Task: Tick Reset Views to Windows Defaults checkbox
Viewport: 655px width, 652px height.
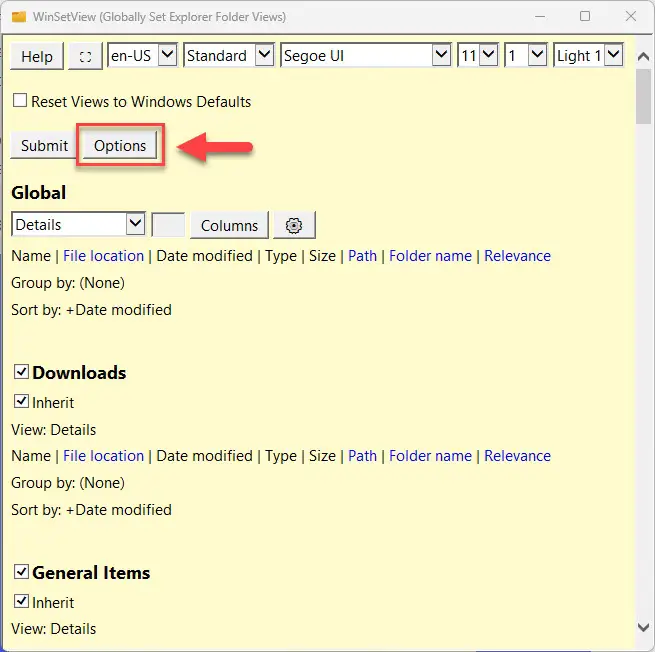Action: coord(20,101)
